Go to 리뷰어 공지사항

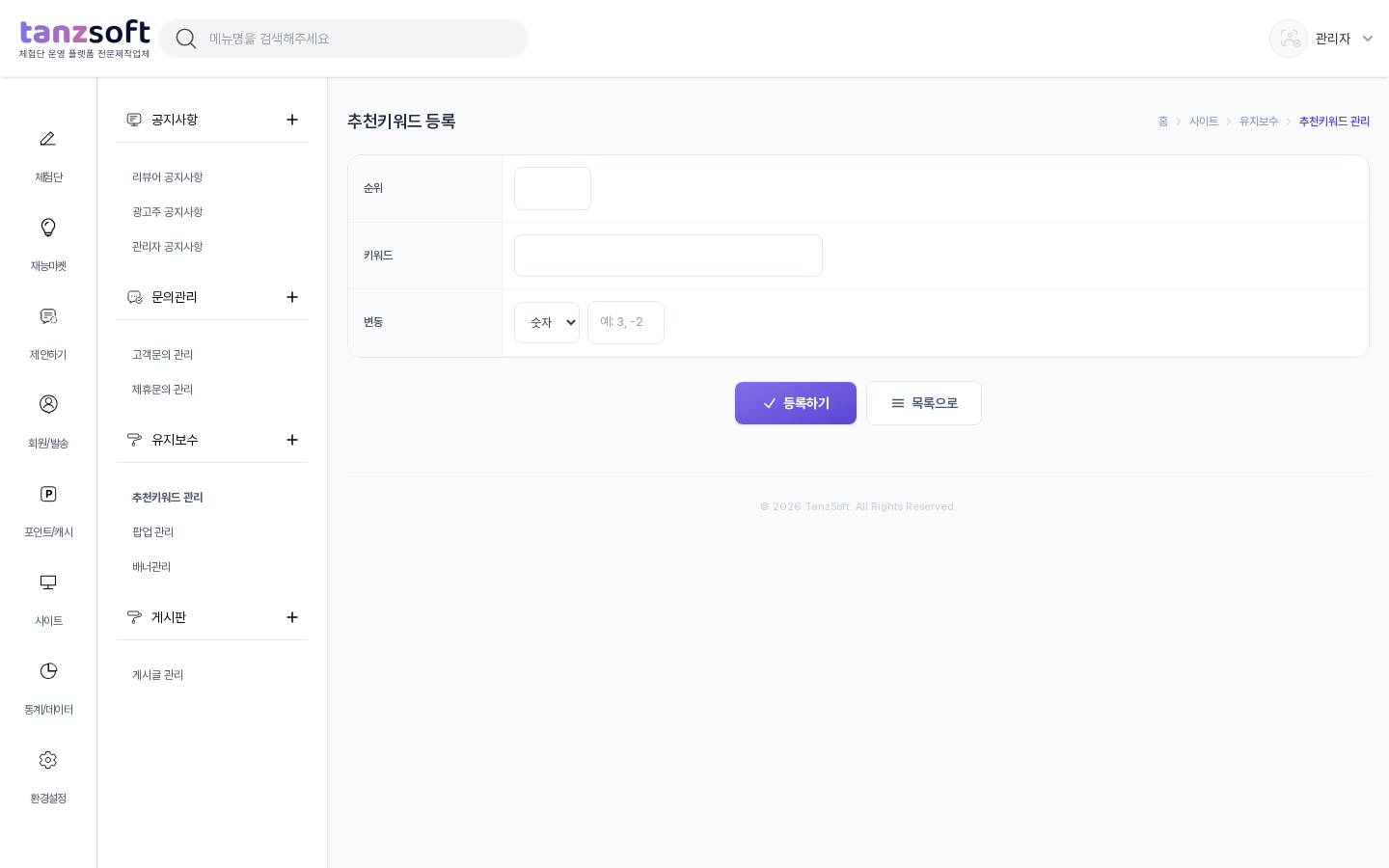click(x=168, y=177)
